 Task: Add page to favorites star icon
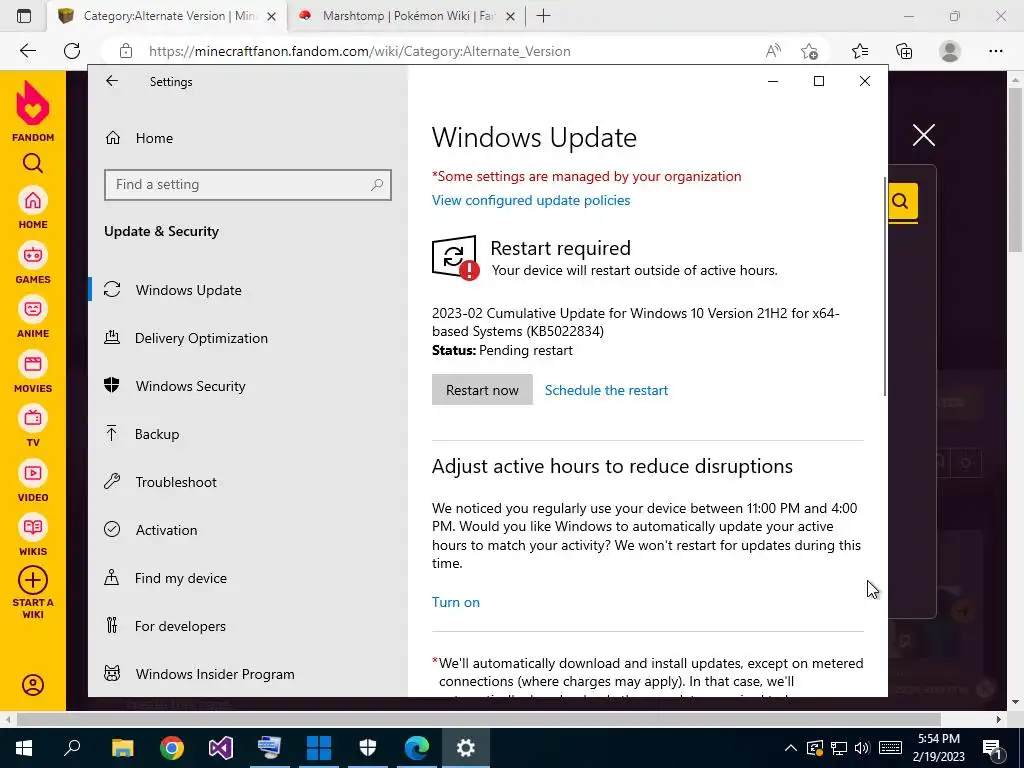click(809, 51)
